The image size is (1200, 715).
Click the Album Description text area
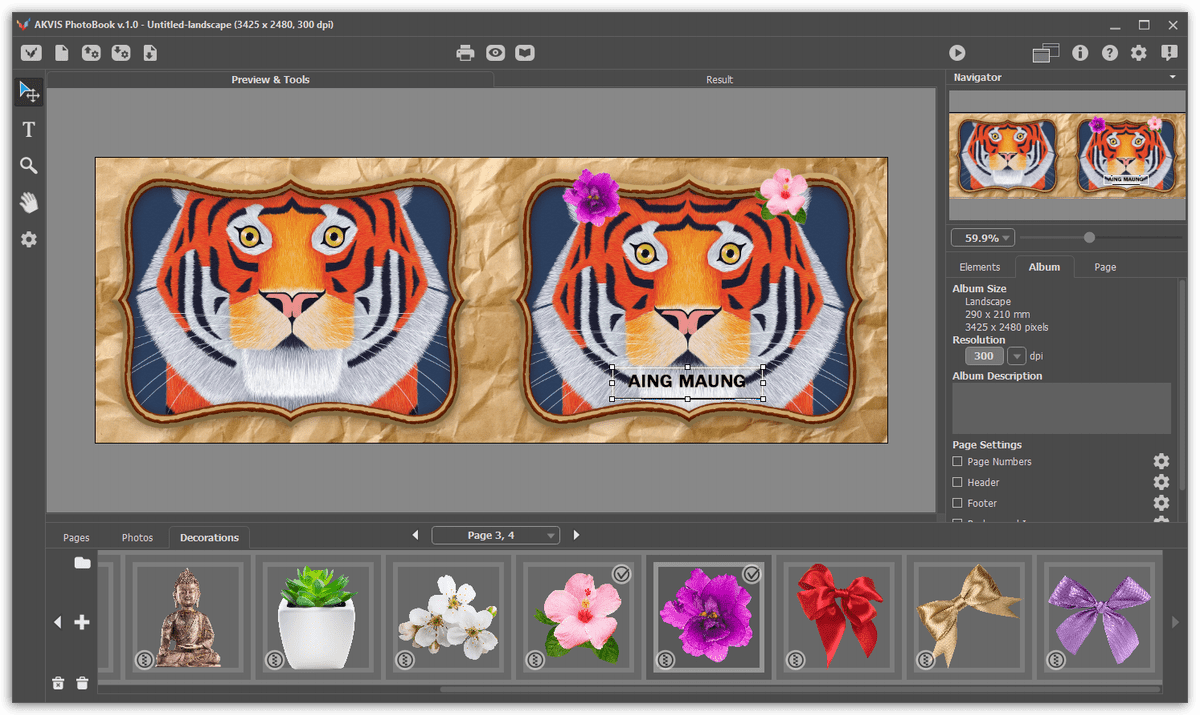point(1061,408)
